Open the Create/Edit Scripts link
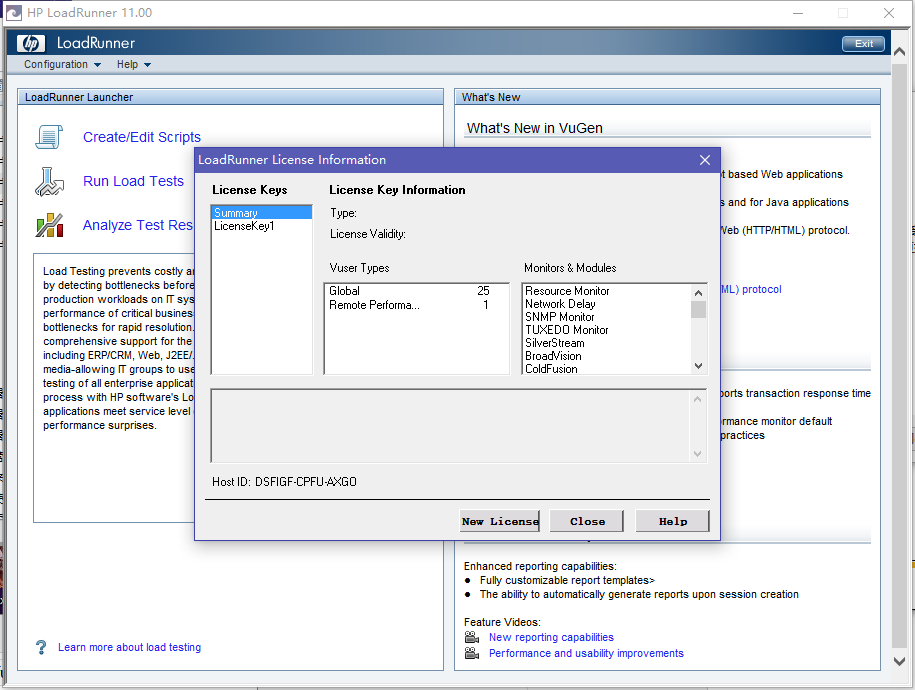 pos(142,137)
